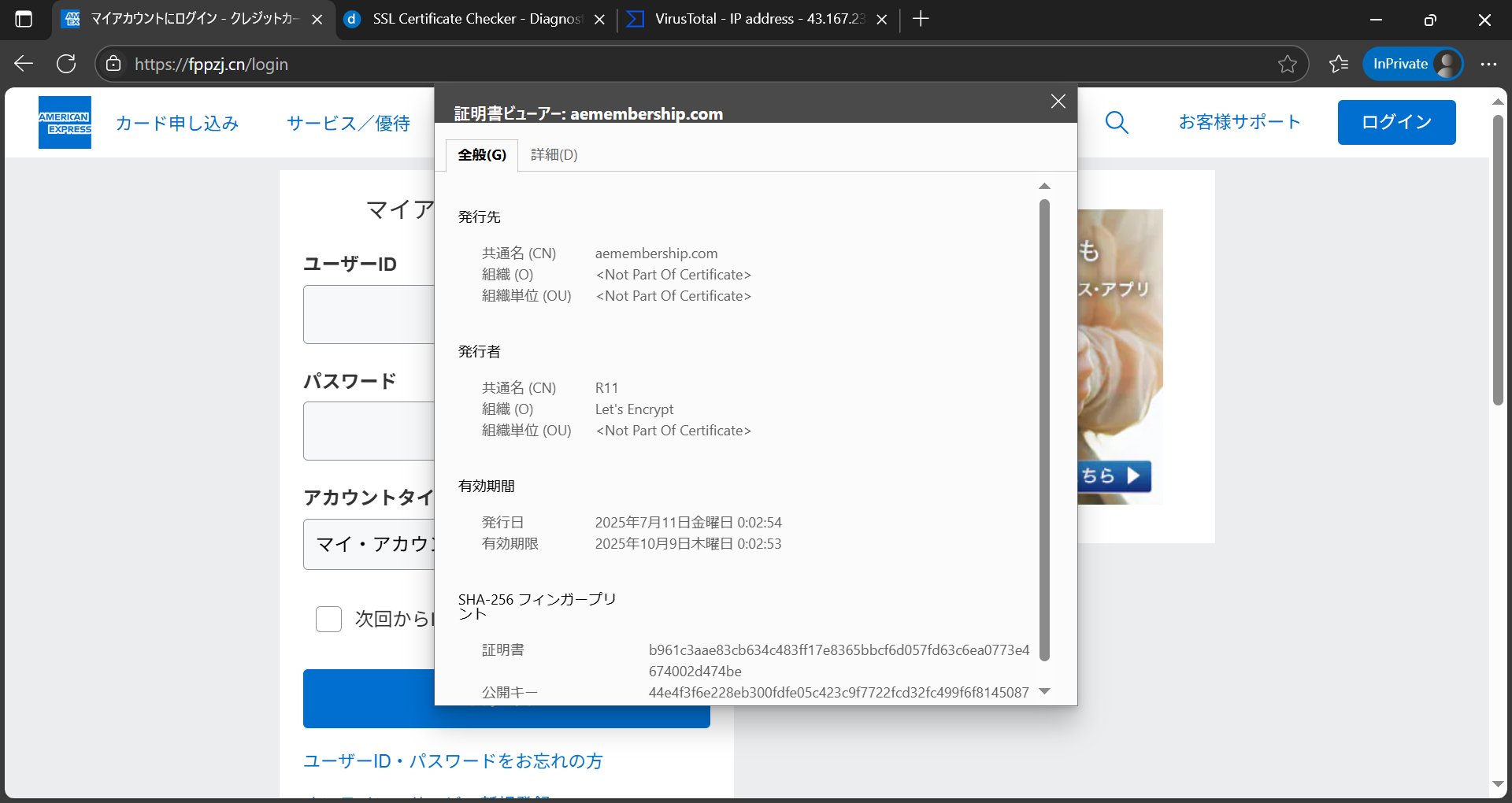The width and height of the screenshot is (1512, 803).
Task: Open the InPrivate profile button
Action: click(1413, 64)
